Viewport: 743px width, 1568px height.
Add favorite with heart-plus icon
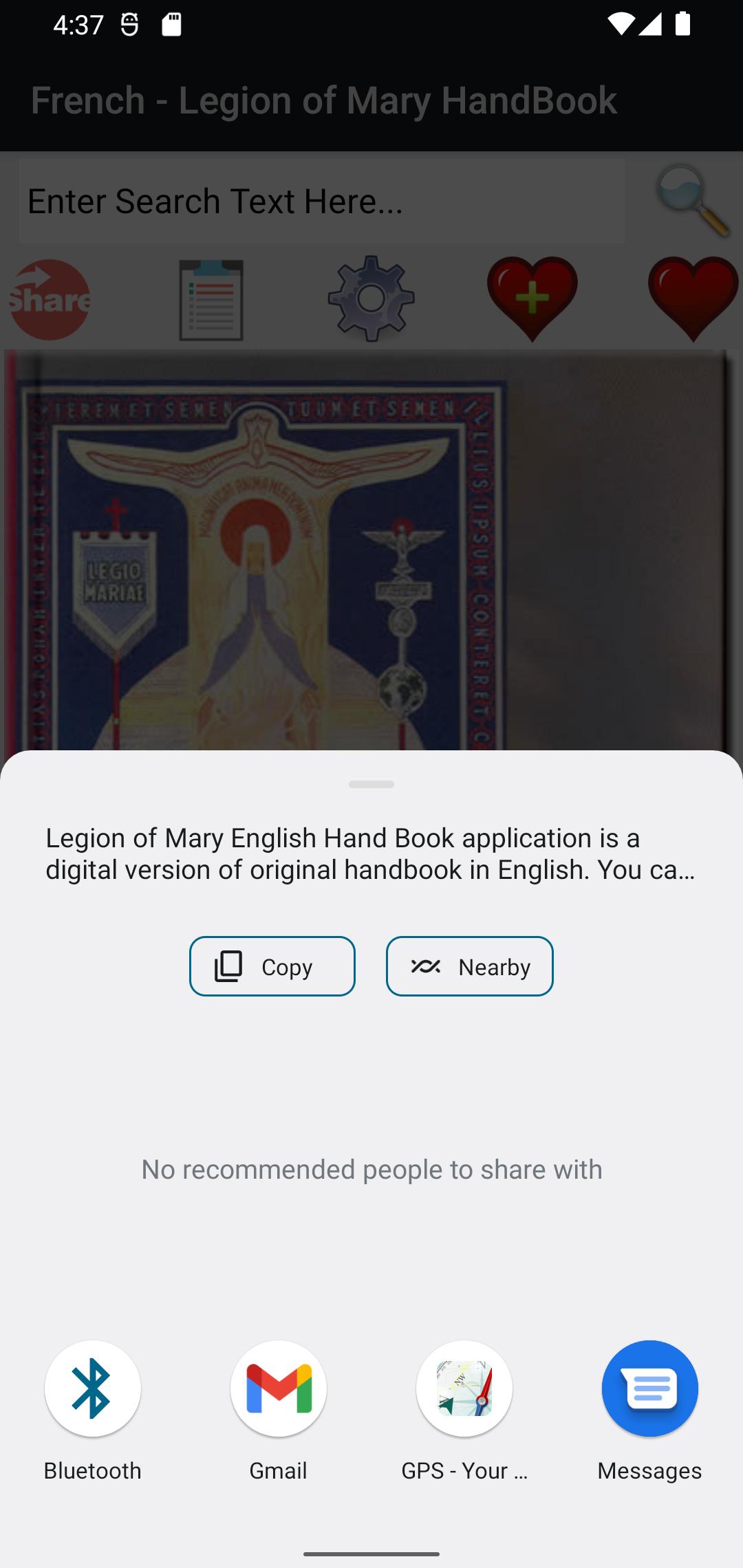[532, 299]
